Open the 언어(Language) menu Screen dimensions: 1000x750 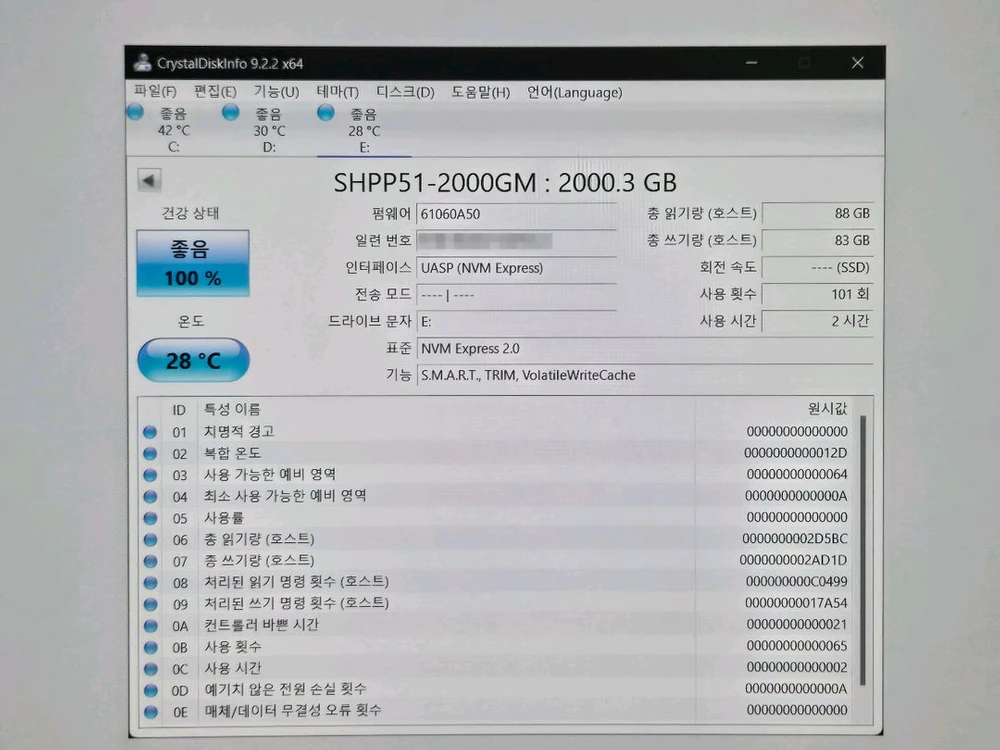pyautogui.click(x=575, y=92)
